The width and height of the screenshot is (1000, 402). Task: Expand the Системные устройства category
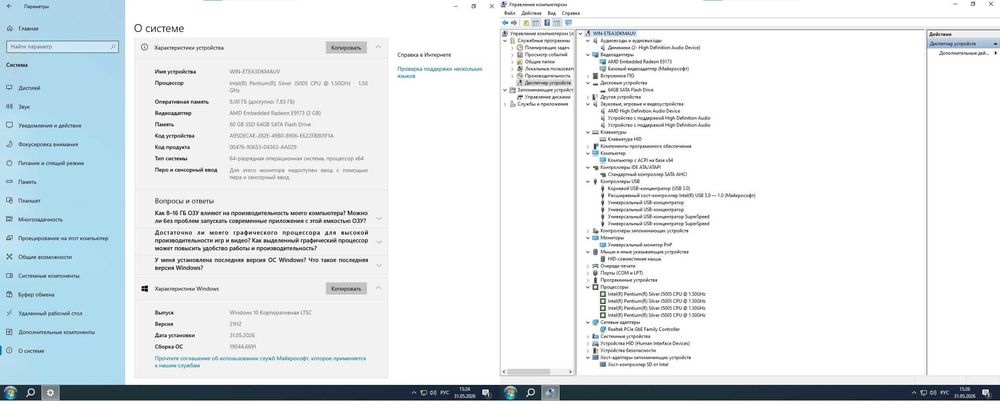pos(588,336)
